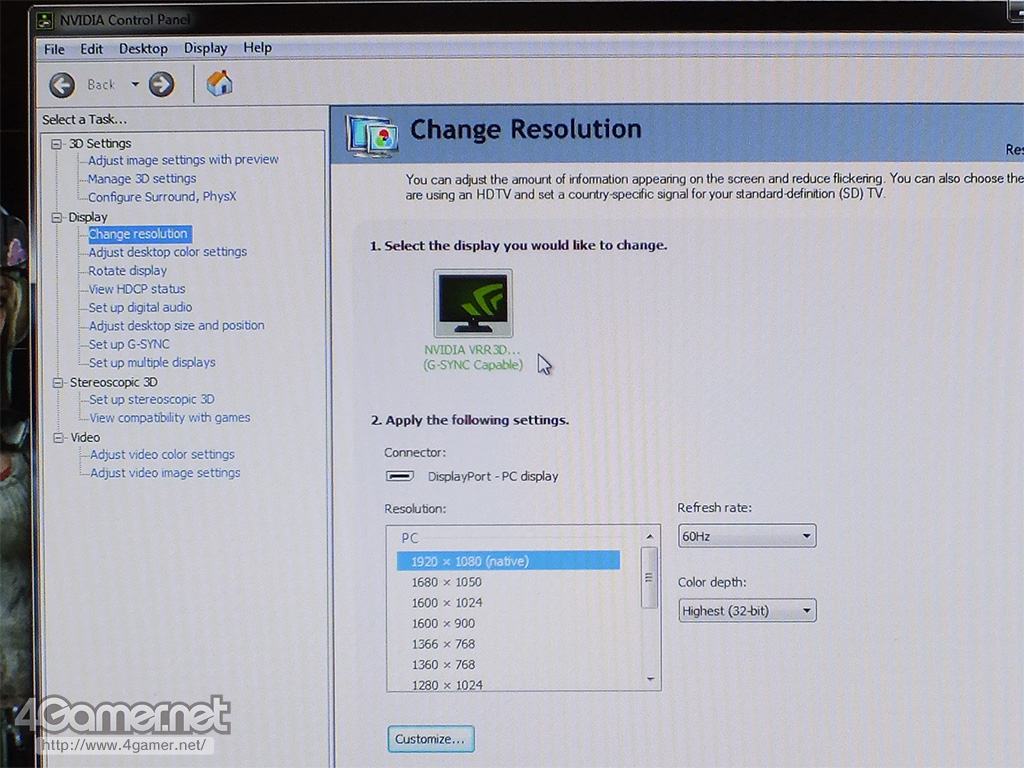Click the DisplayPort connector icon
The width and height of the screenshot is (1024, 768).
pyautogui.click(x=400, y=476)
